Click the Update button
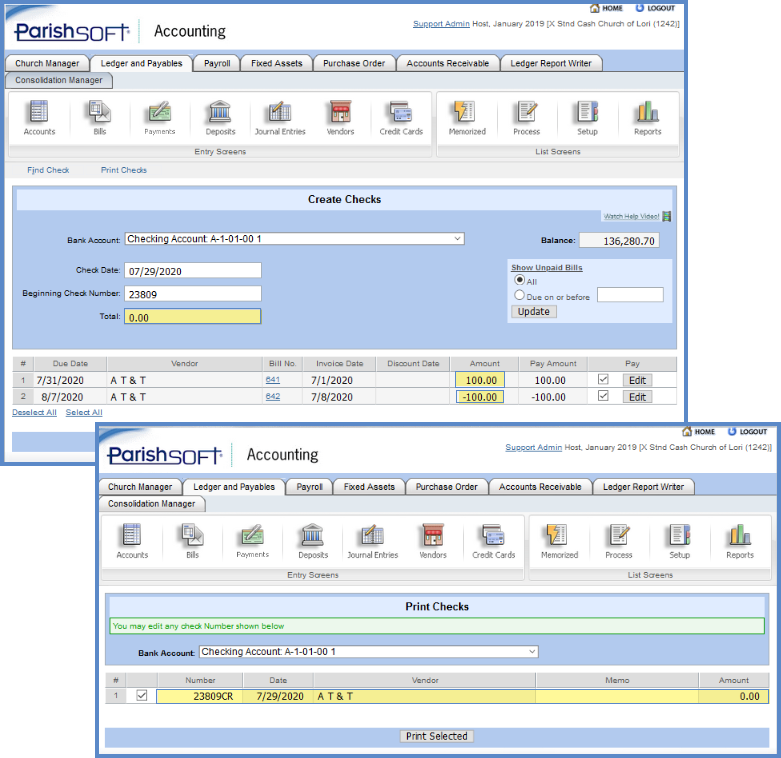Viewport: 781px width, 758px height. [x=533, y=311]
